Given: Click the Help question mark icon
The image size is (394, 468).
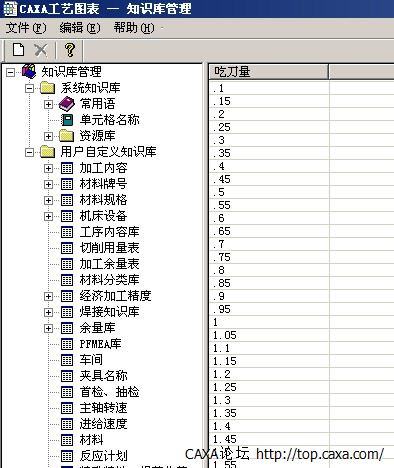Looking at the screenshot, I should point(70,50).
